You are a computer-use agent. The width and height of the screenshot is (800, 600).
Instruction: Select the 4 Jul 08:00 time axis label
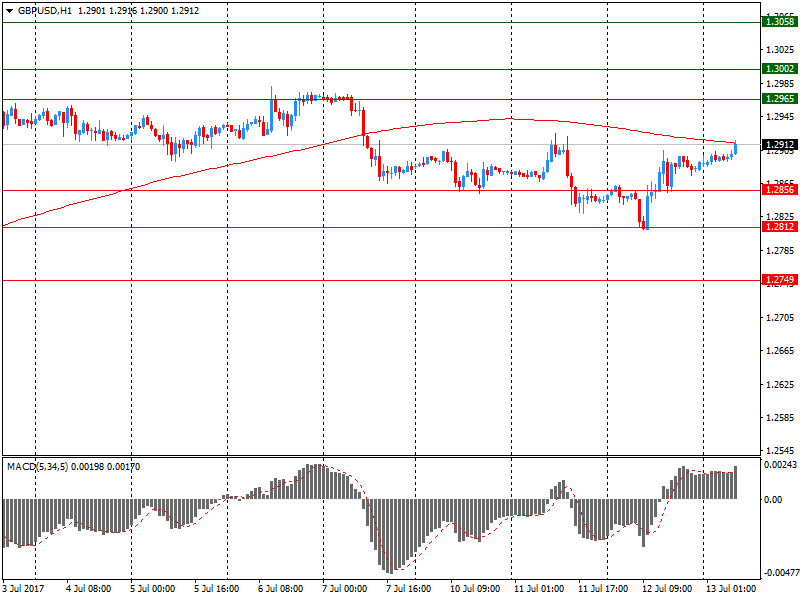coord(89,589)
